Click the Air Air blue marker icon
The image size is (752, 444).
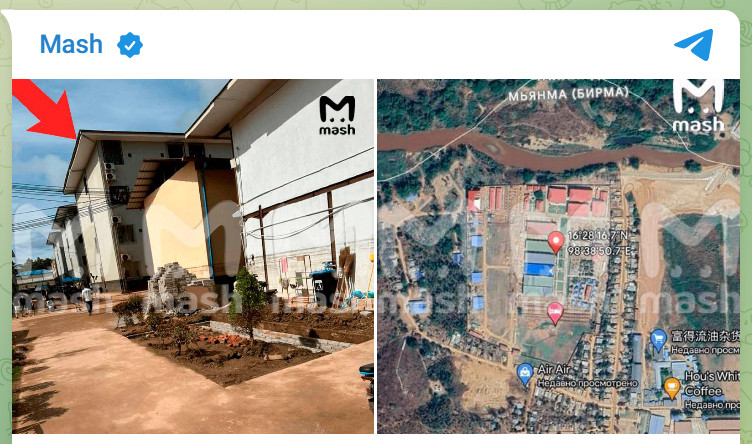point(525,374)
